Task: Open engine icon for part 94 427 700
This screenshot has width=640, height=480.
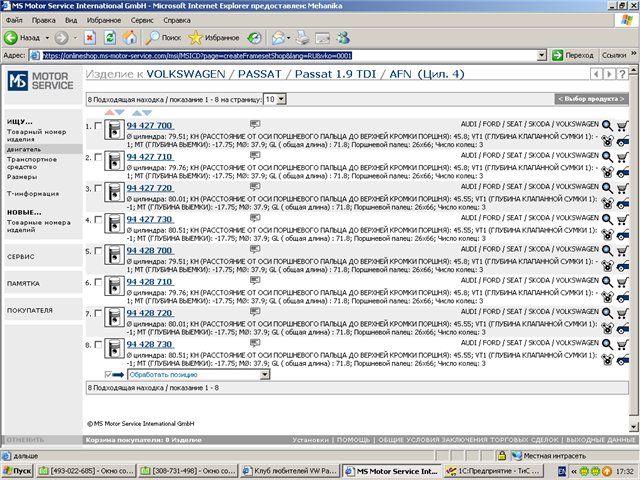Action: [x=607, y=141]
